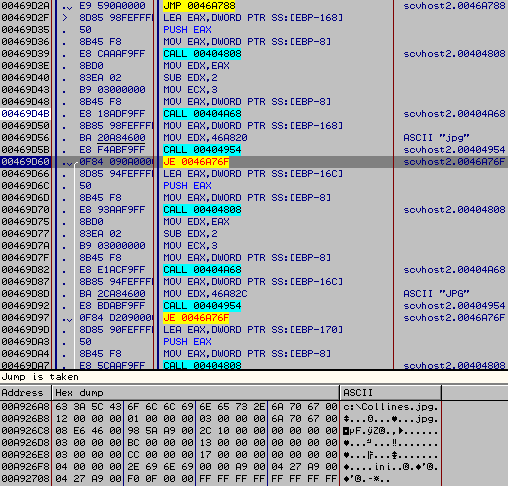Select dump address 00A926D8
The width and height of the screenshot is (508, 486).
click(x=25, y=443)
